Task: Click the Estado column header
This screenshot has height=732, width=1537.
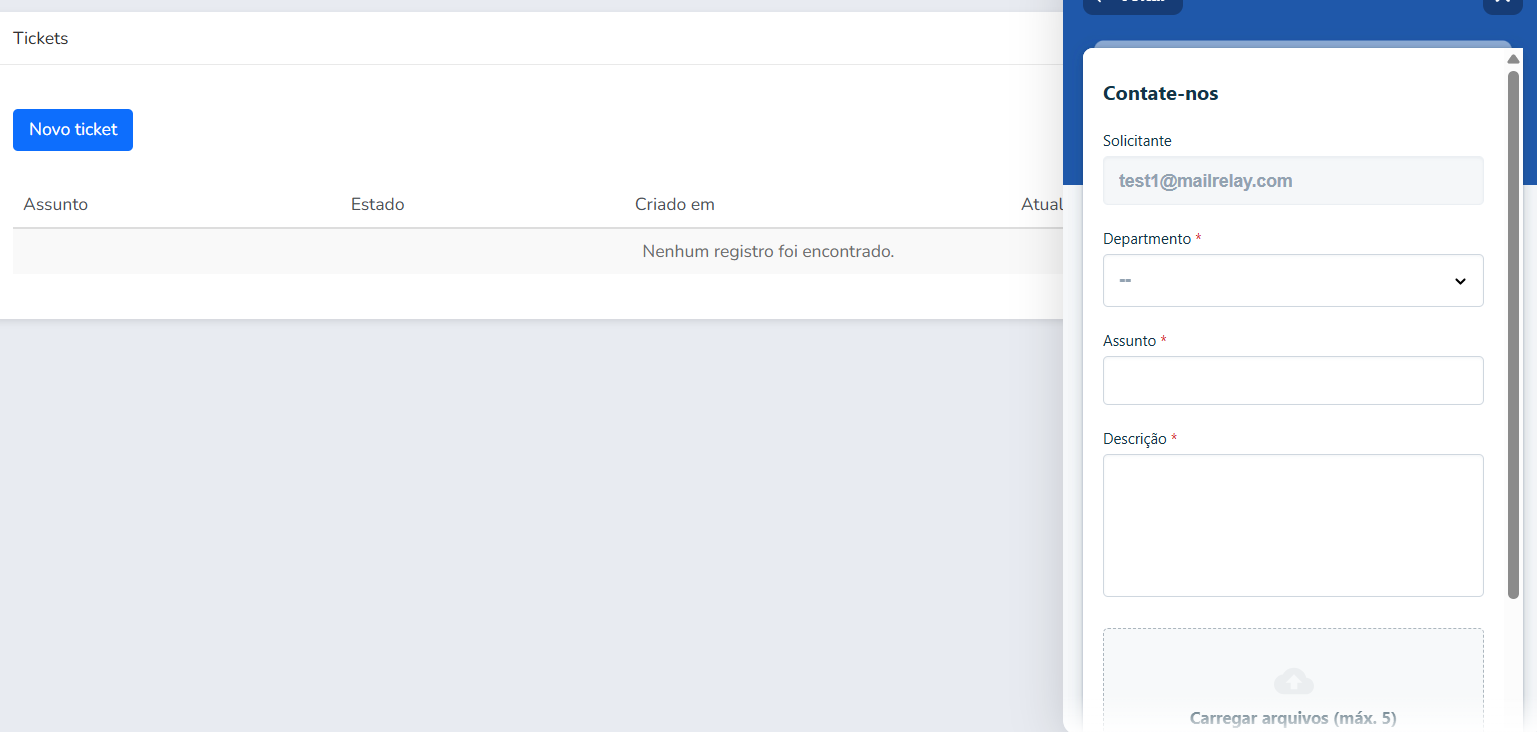Action: click(x=378, y=204)
